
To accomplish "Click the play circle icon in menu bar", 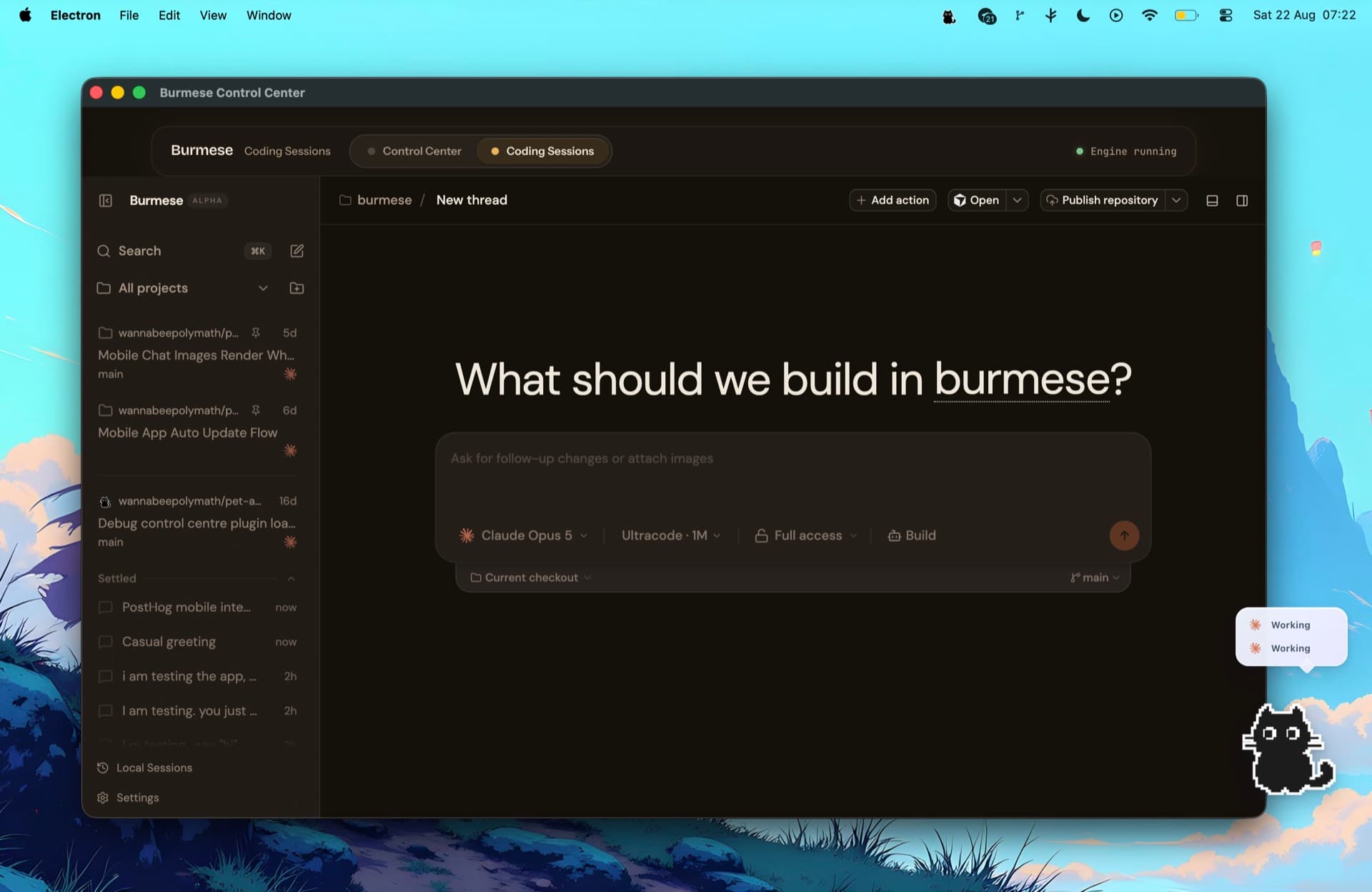I will point(1116,15).
